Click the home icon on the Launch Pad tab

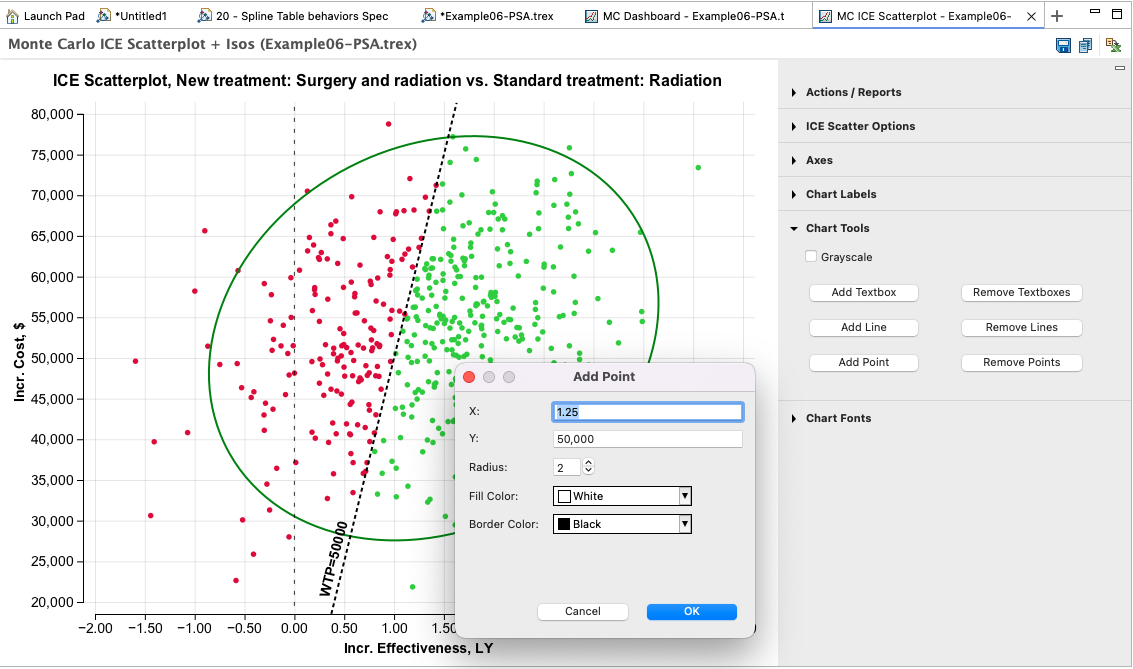click(x=10, y=15)
